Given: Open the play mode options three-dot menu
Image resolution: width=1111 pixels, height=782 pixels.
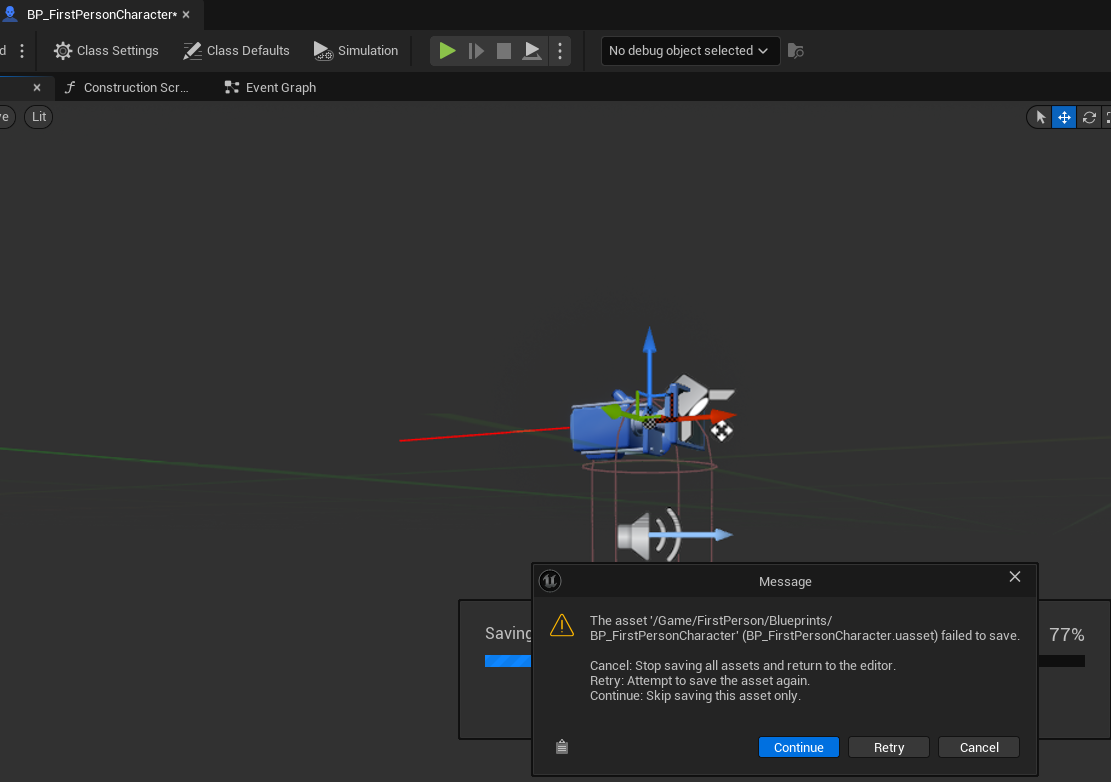Looking at the screenshot, I should point(560,51).
